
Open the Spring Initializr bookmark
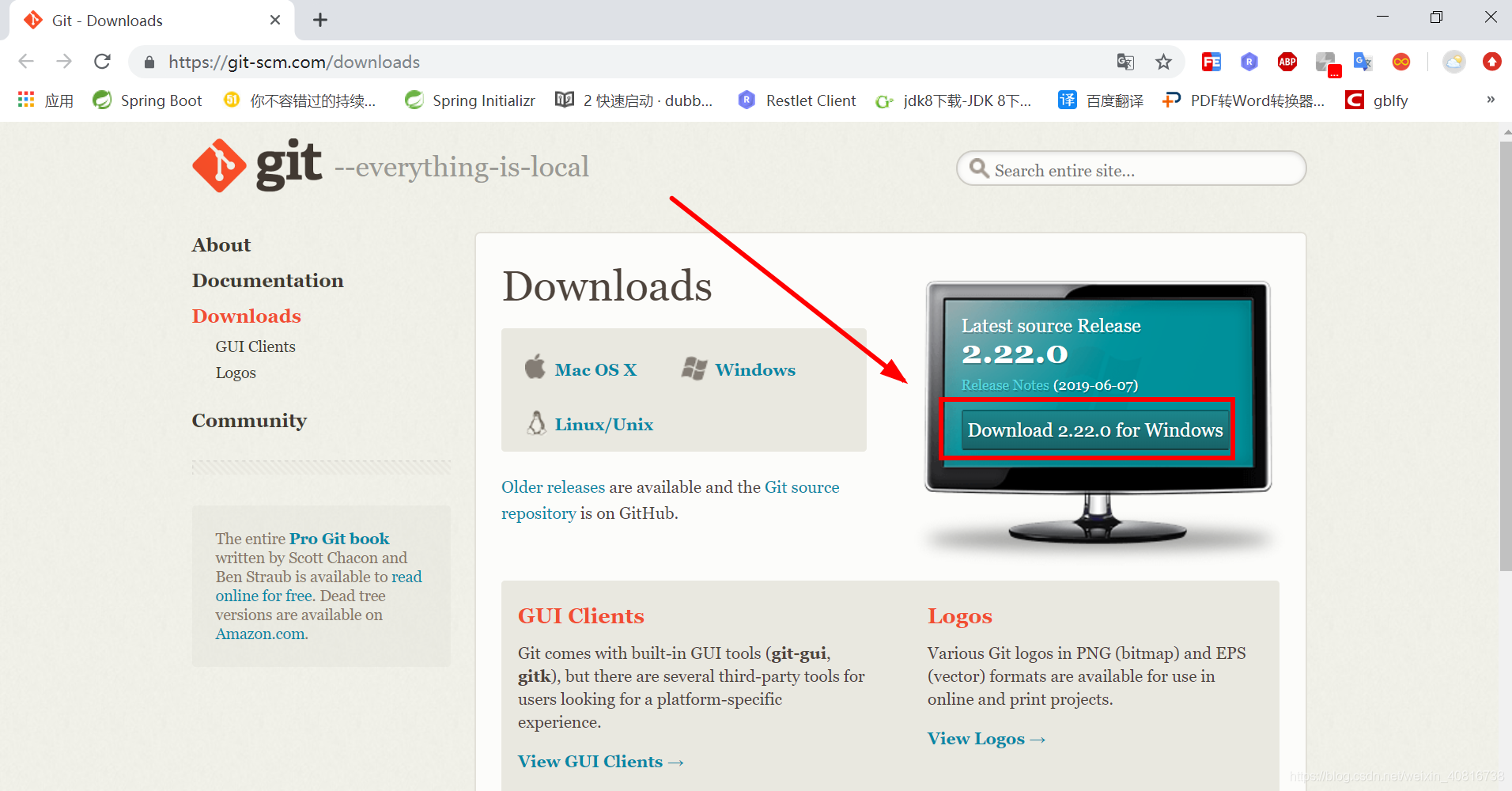click(x=470, y=100)
